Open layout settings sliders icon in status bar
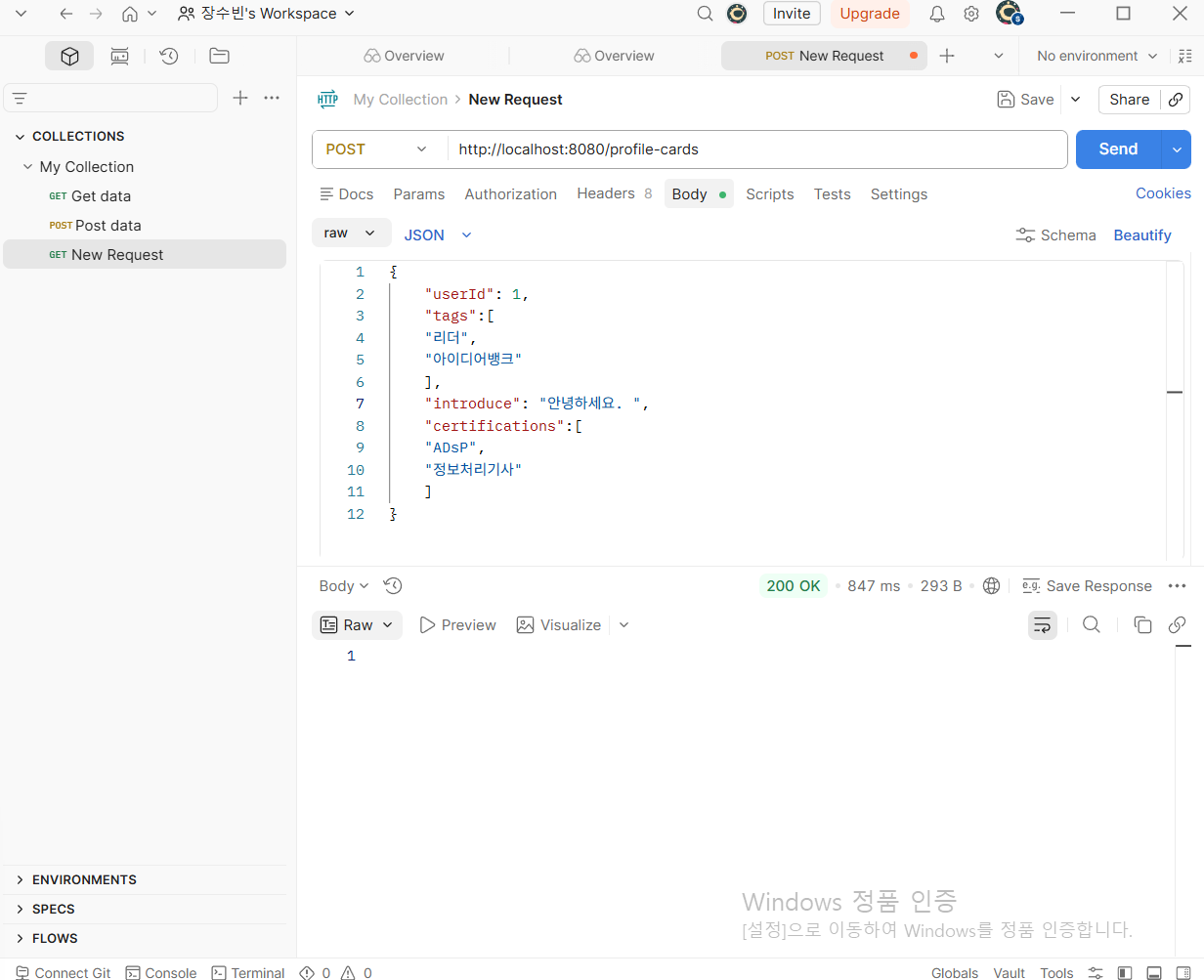 tap(1096, 973)
